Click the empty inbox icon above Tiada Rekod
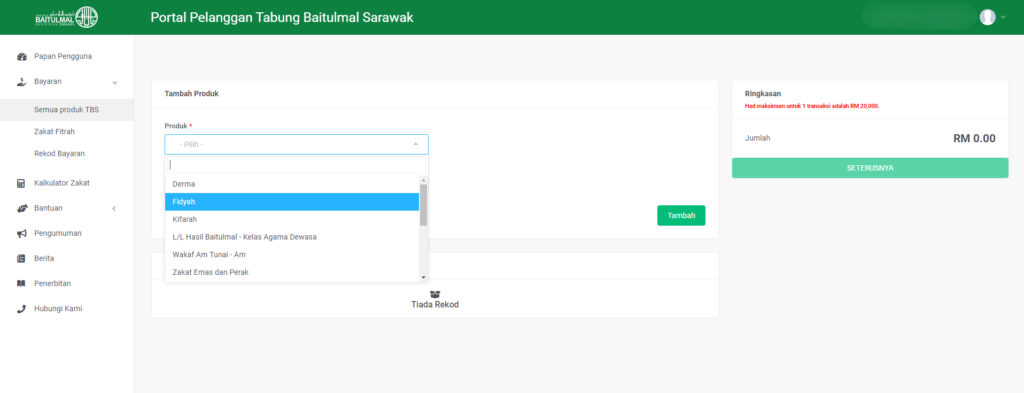The width and height of the screenshot is (1024, 393). click(435, 295)
